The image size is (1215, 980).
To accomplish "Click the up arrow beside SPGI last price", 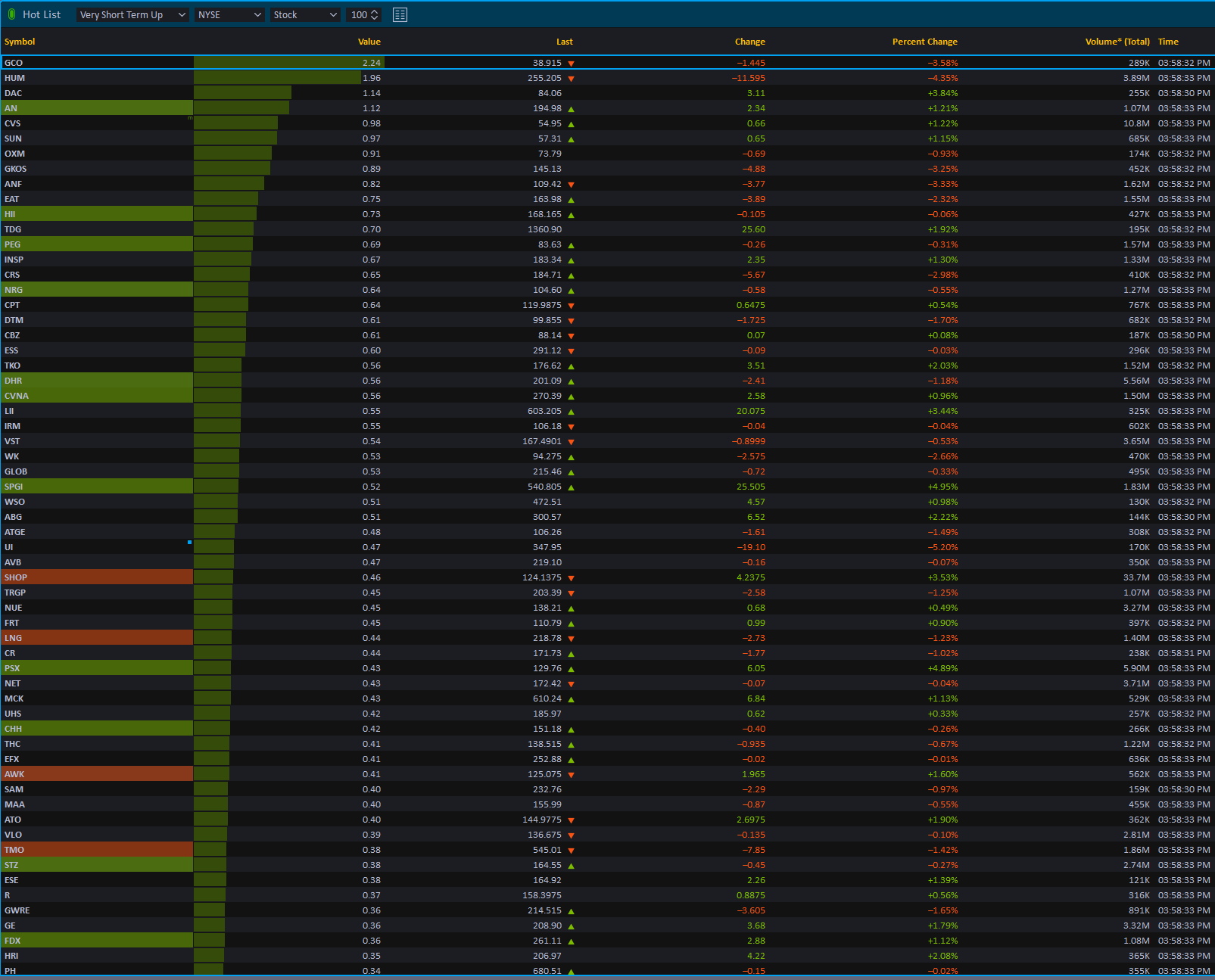I will tap(571, 487).
